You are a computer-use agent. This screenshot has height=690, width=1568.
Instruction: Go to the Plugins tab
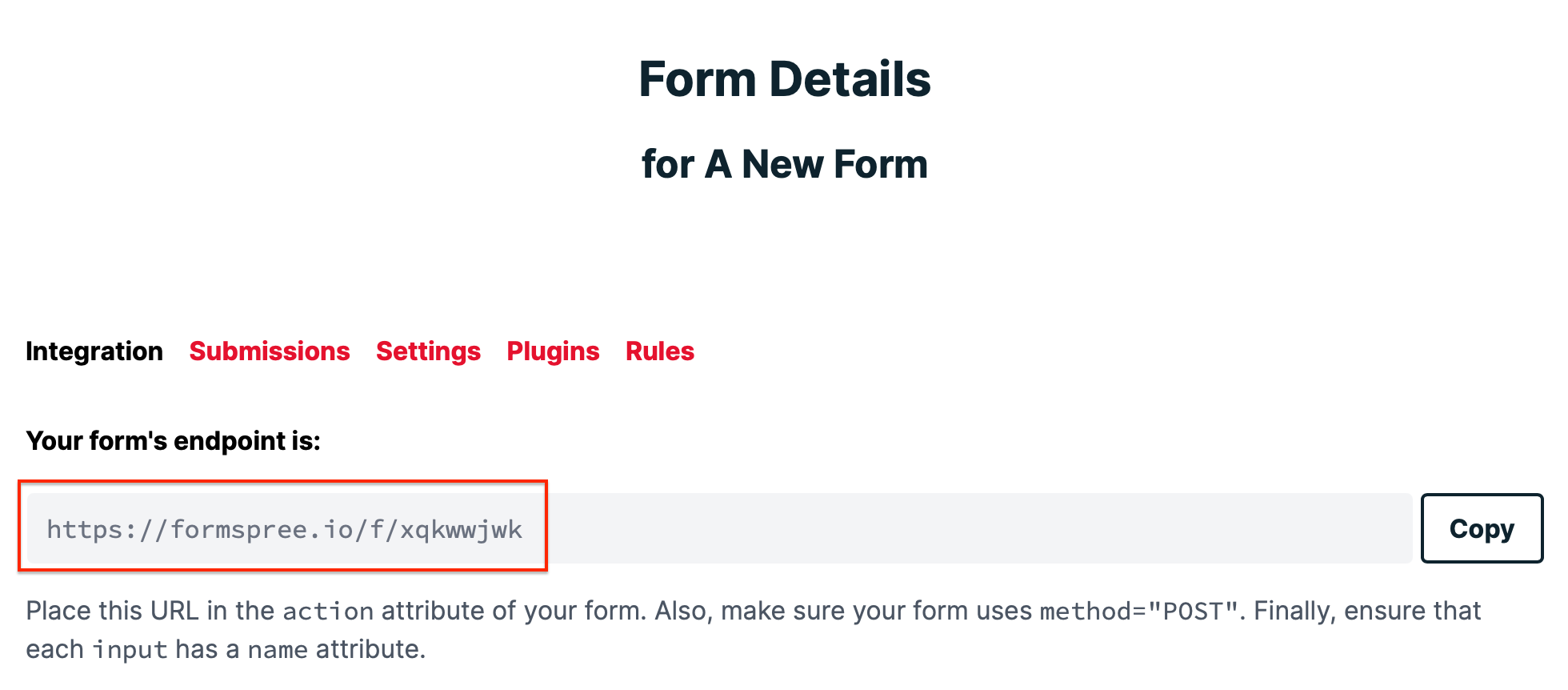pyautogui.click(x=553, y=351)
